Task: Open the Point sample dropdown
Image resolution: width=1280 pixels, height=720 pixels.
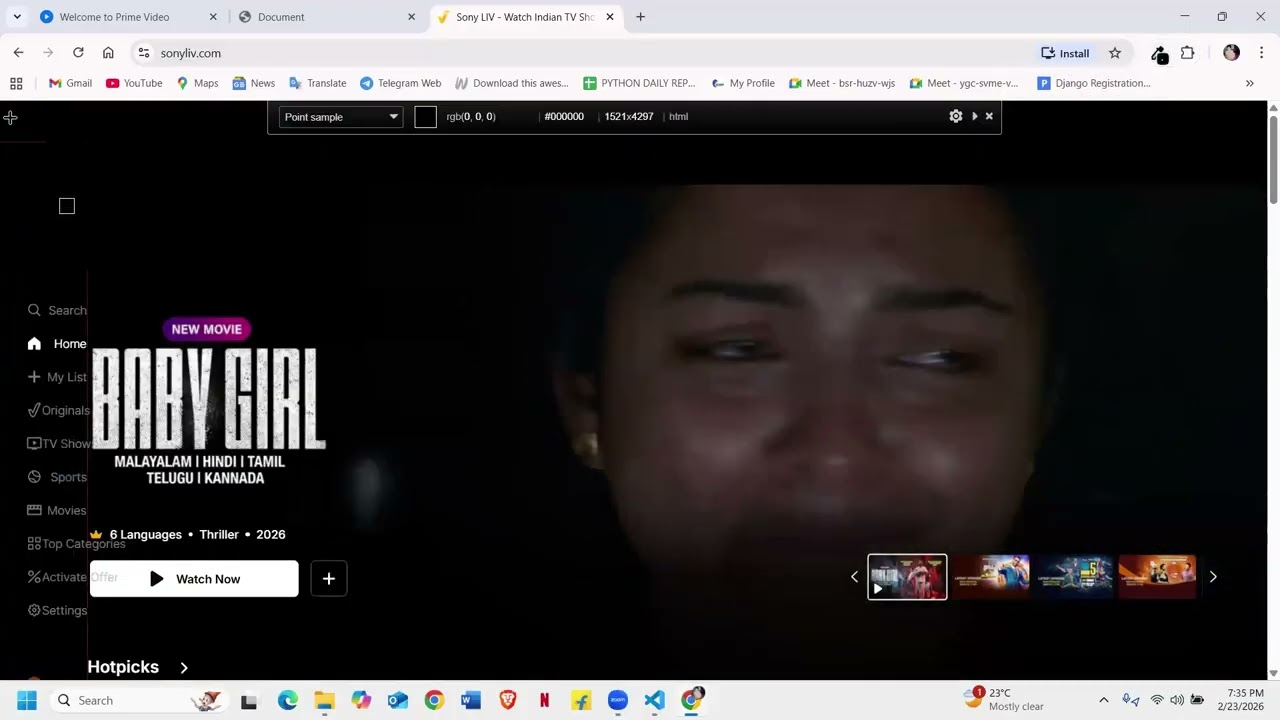Action: [x=341, y=117]
